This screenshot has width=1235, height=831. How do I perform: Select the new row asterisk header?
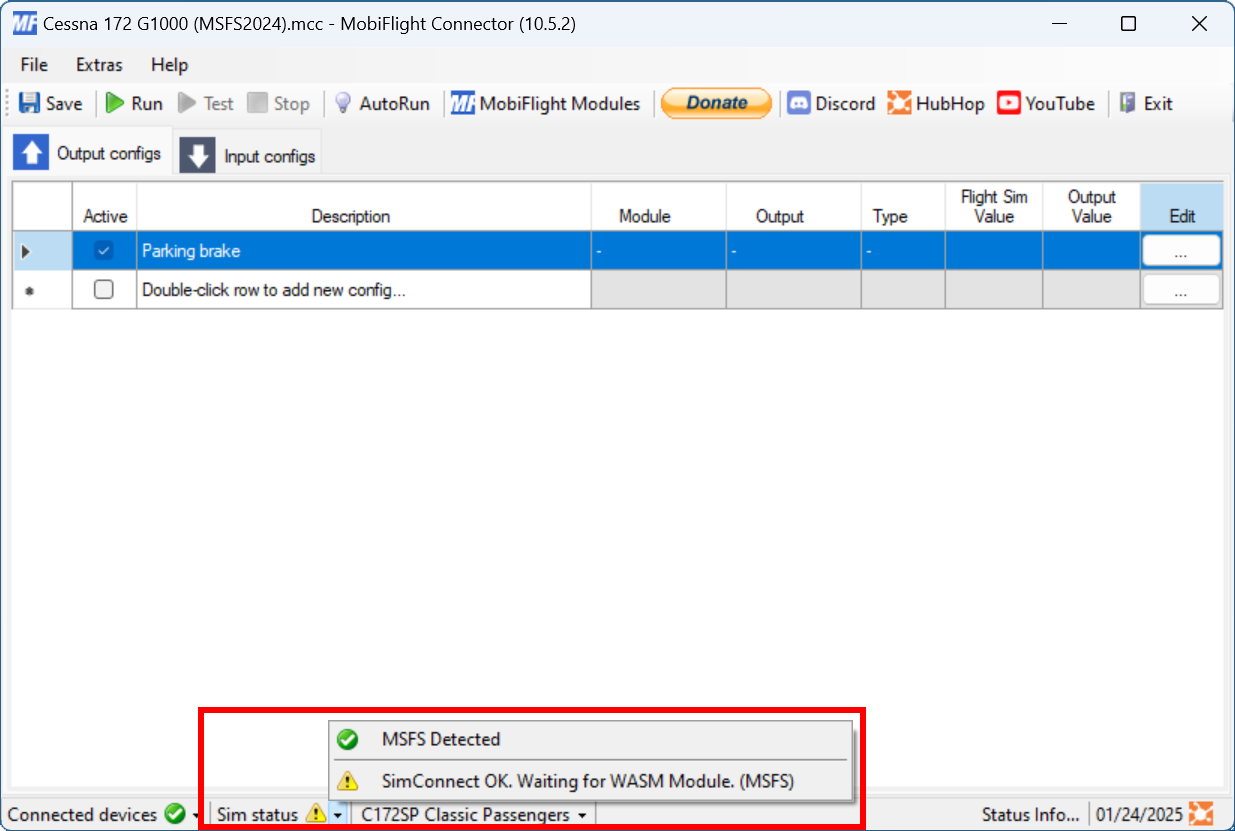42,290
